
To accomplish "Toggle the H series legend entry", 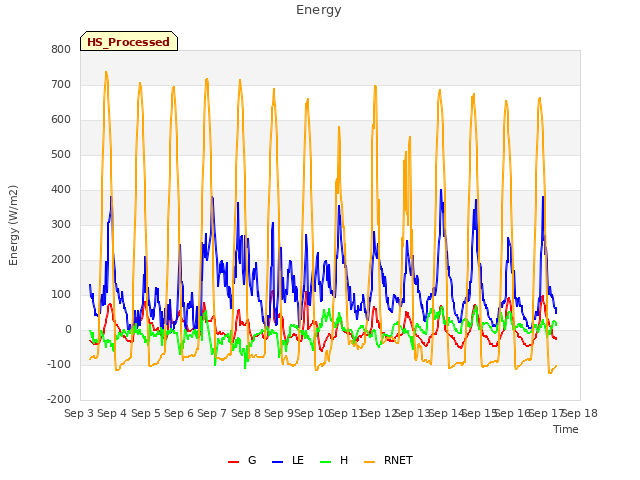I will pyautogui.click(x=334, y=461).
